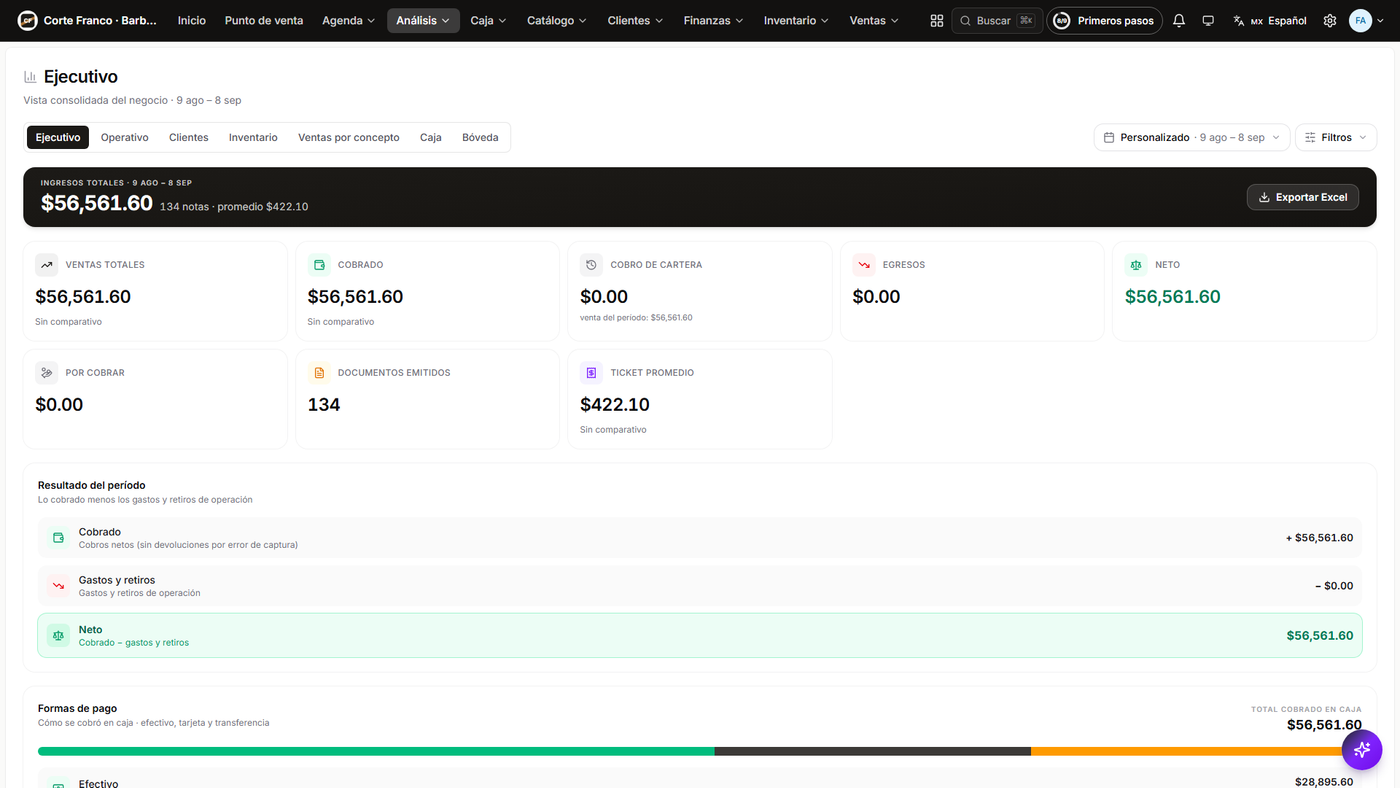Click the Corte Franco logo icon
1400x788 pixels.
(x=28, y=21)
